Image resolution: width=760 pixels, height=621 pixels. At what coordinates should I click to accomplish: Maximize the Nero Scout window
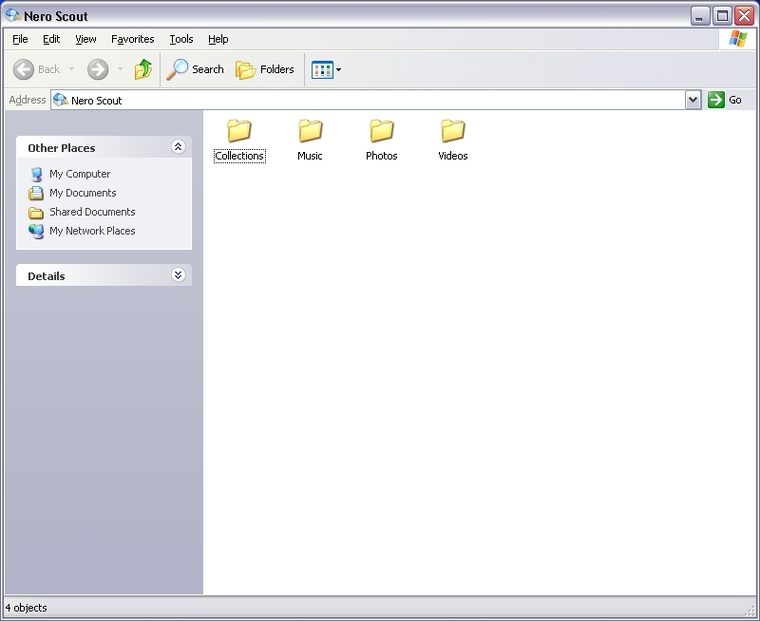click(722, 16)
